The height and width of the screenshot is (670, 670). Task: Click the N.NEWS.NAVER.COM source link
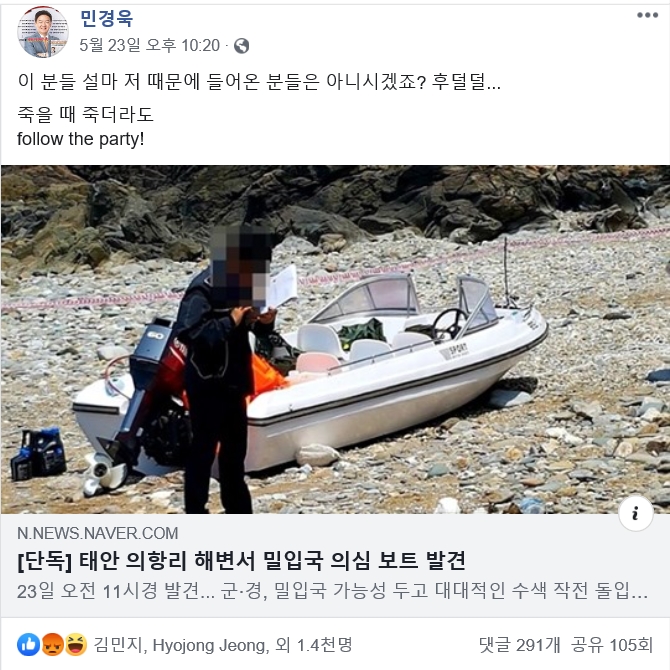pyautogui.click(x=97, y=533)
